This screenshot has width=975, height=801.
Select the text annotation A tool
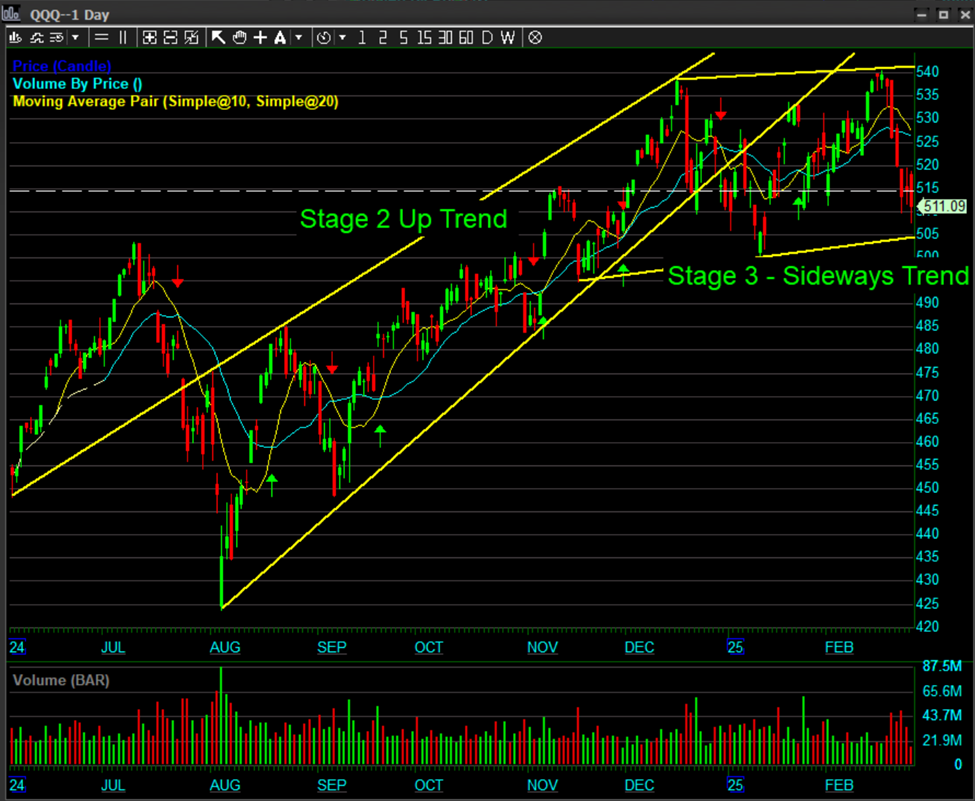click(280, 37)
